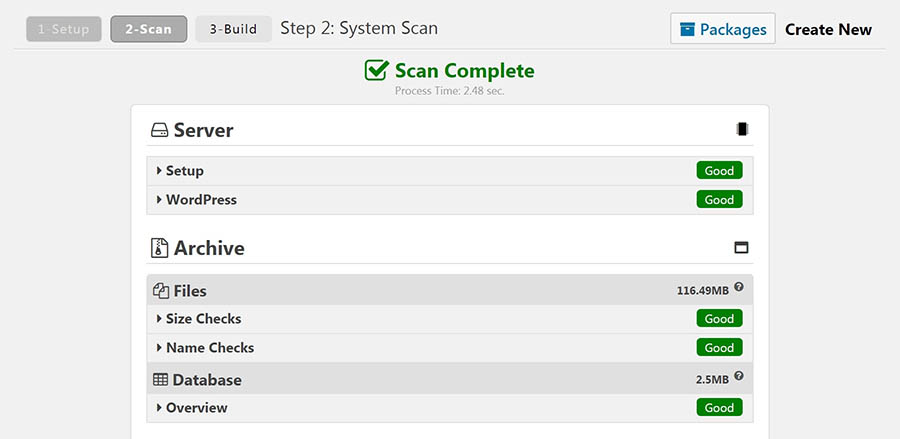The image size is (900, 439).
Task: Click the Scan Complete checkmark icon
Action: click(x=377, y=70)
